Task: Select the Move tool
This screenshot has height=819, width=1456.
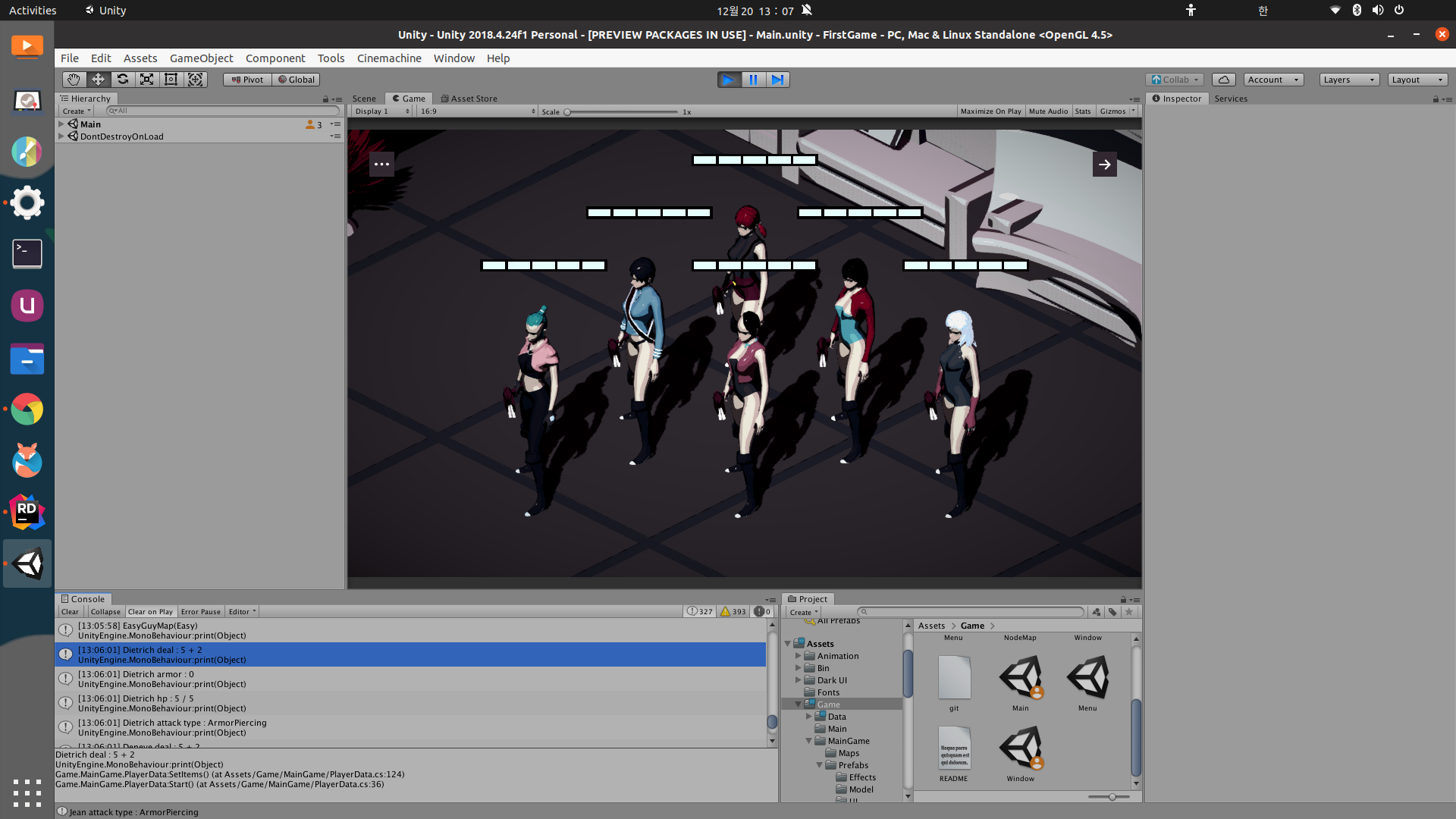Action: click(99, 80)
